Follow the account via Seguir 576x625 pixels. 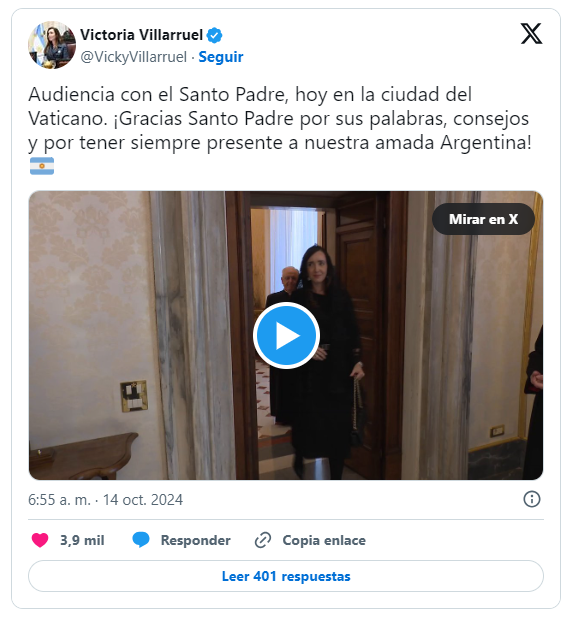click(x=221, y=57)
